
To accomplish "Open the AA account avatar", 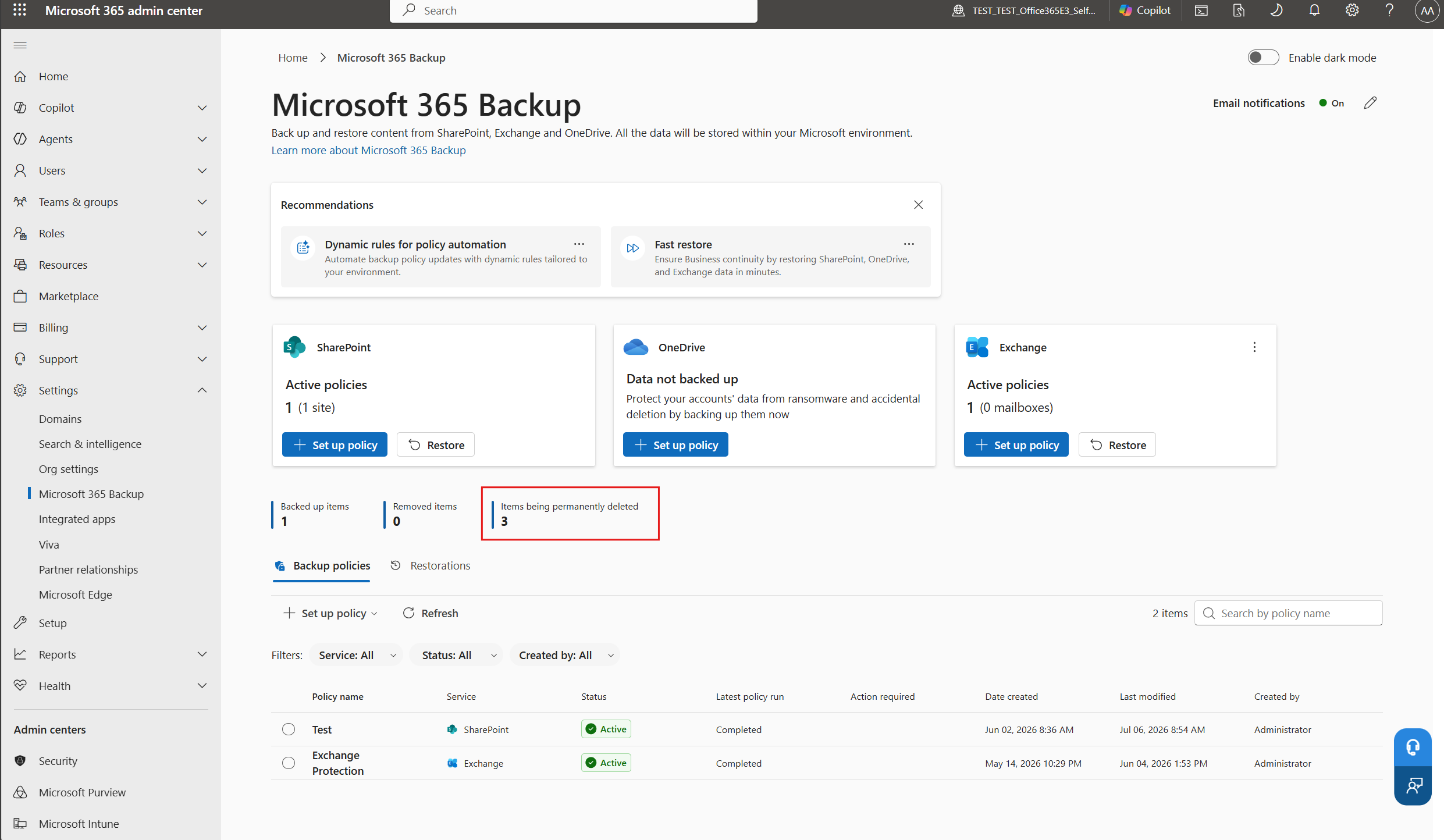I will [x=1427, y=10].
